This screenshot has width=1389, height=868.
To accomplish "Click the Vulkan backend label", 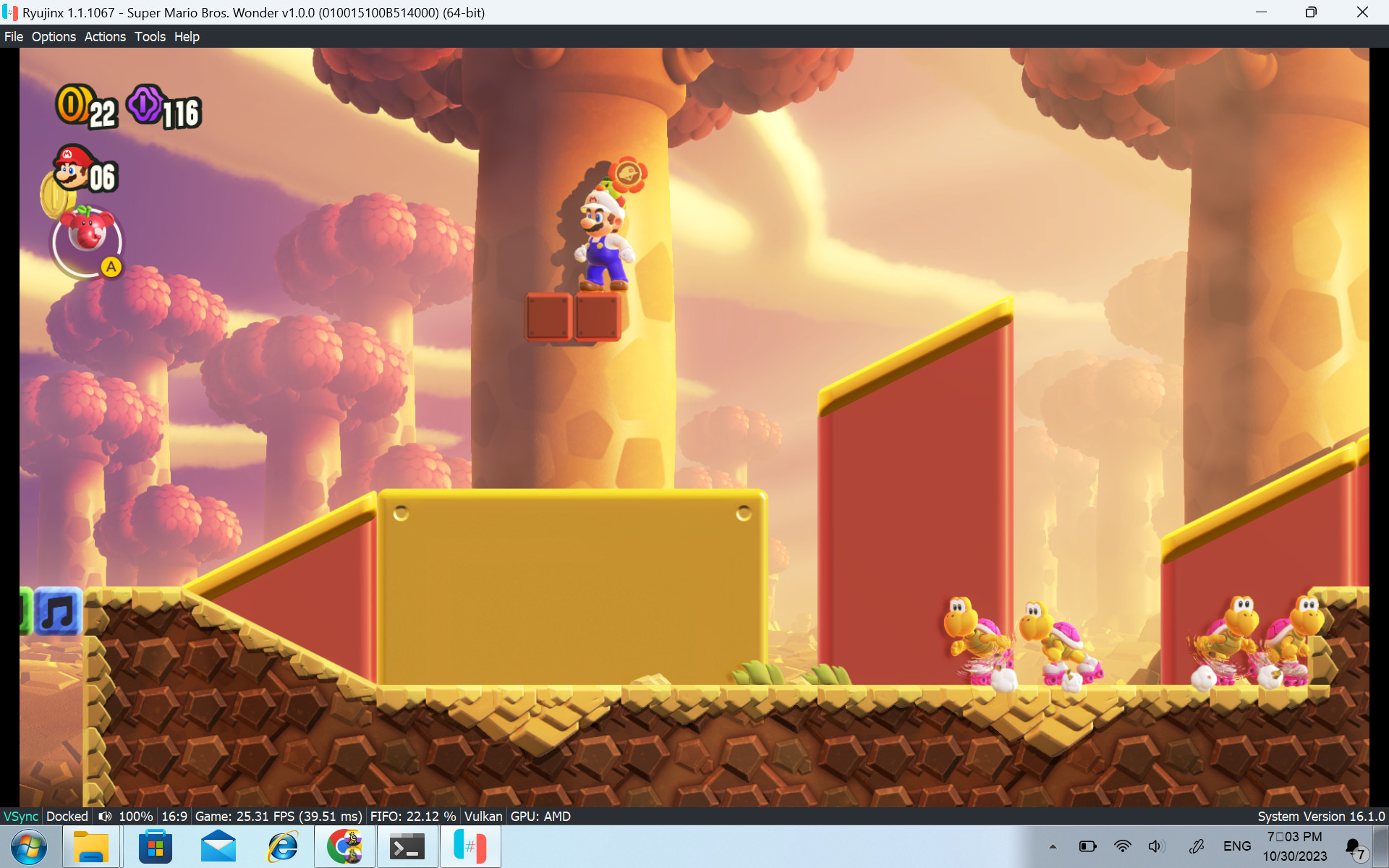I will tap(483, 816).
